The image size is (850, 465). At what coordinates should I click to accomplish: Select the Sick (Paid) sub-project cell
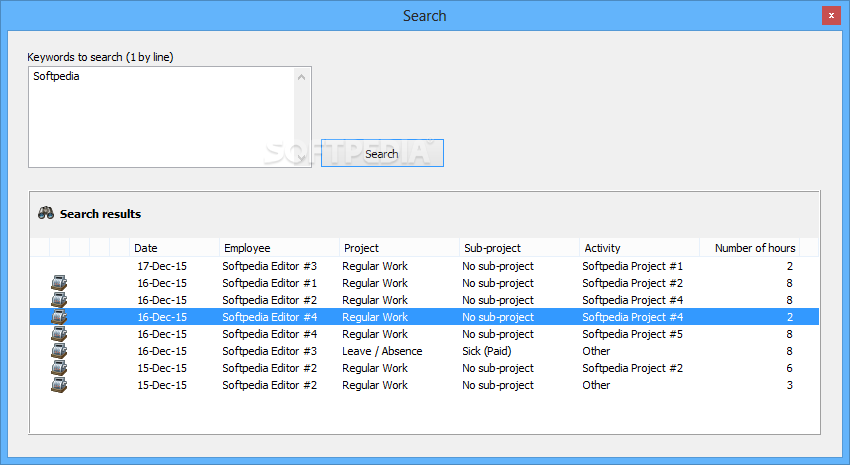(x=487, y=351)
